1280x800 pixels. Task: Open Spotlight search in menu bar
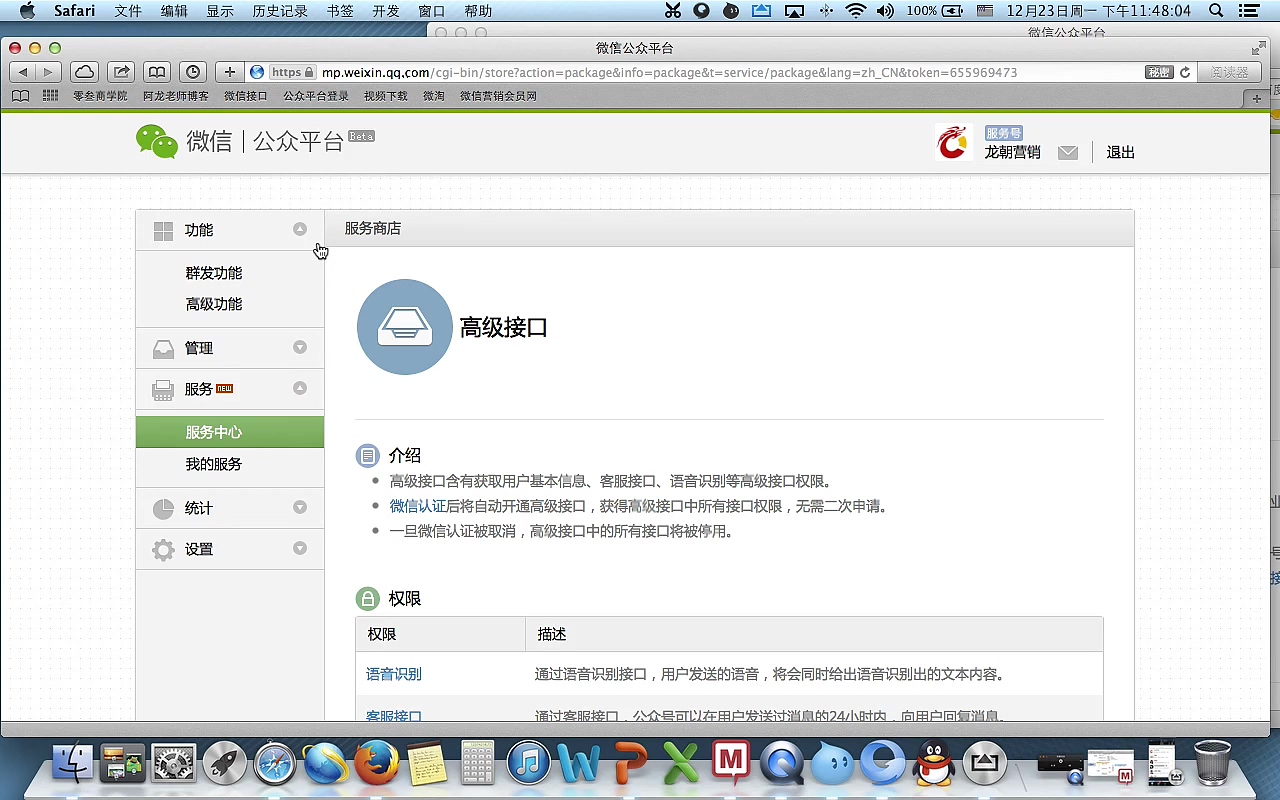pos(1216,11)
